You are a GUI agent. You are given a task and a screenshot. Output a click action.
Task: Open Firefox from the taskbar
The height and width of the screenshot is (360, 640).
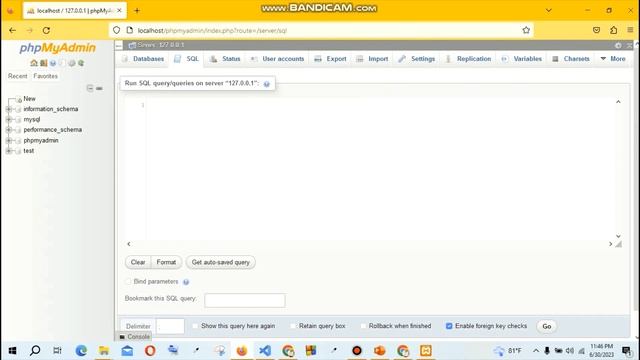pos(242,350)
